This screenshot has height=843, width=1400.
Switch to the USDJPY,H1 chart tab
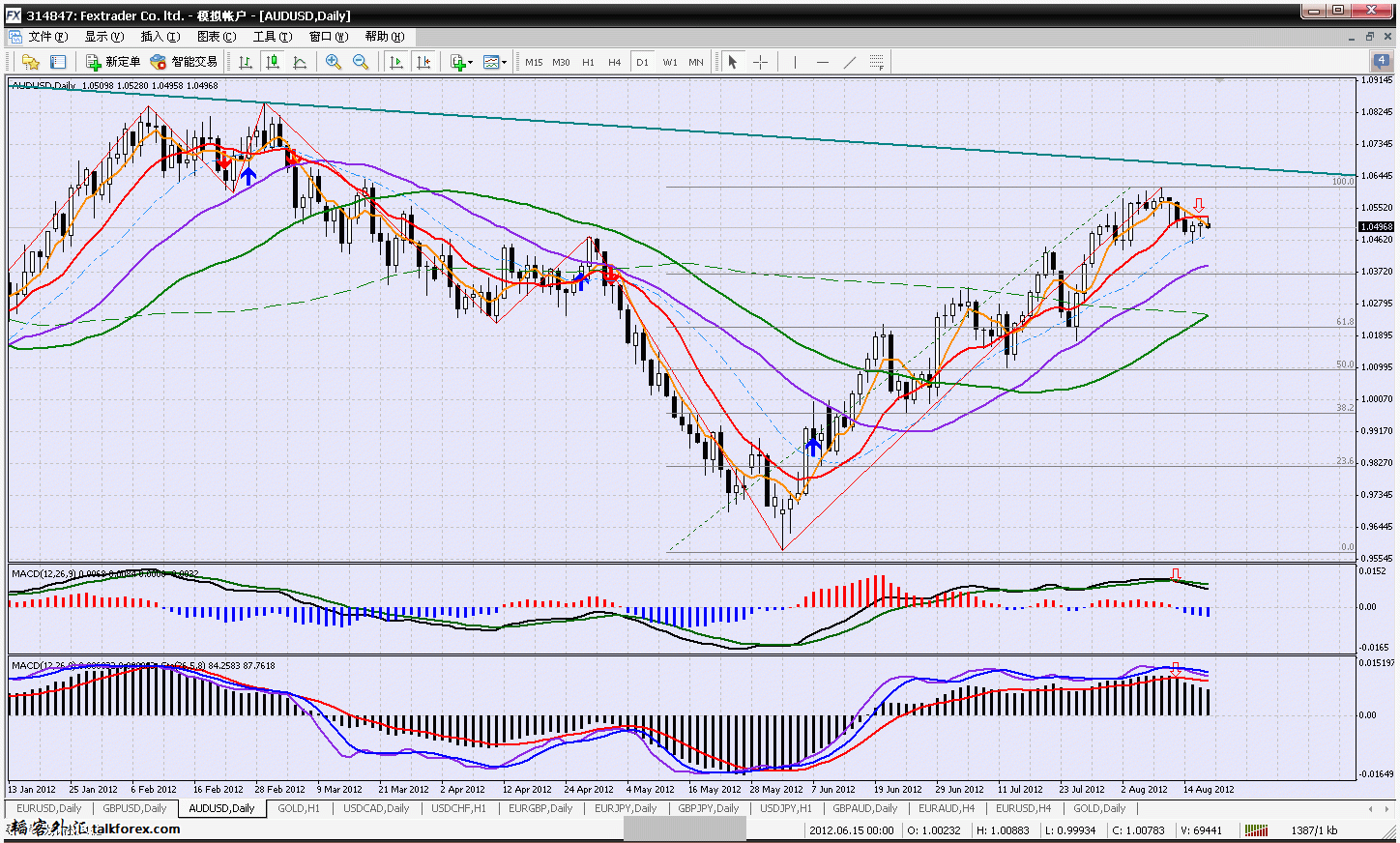[x=785, y=808]
